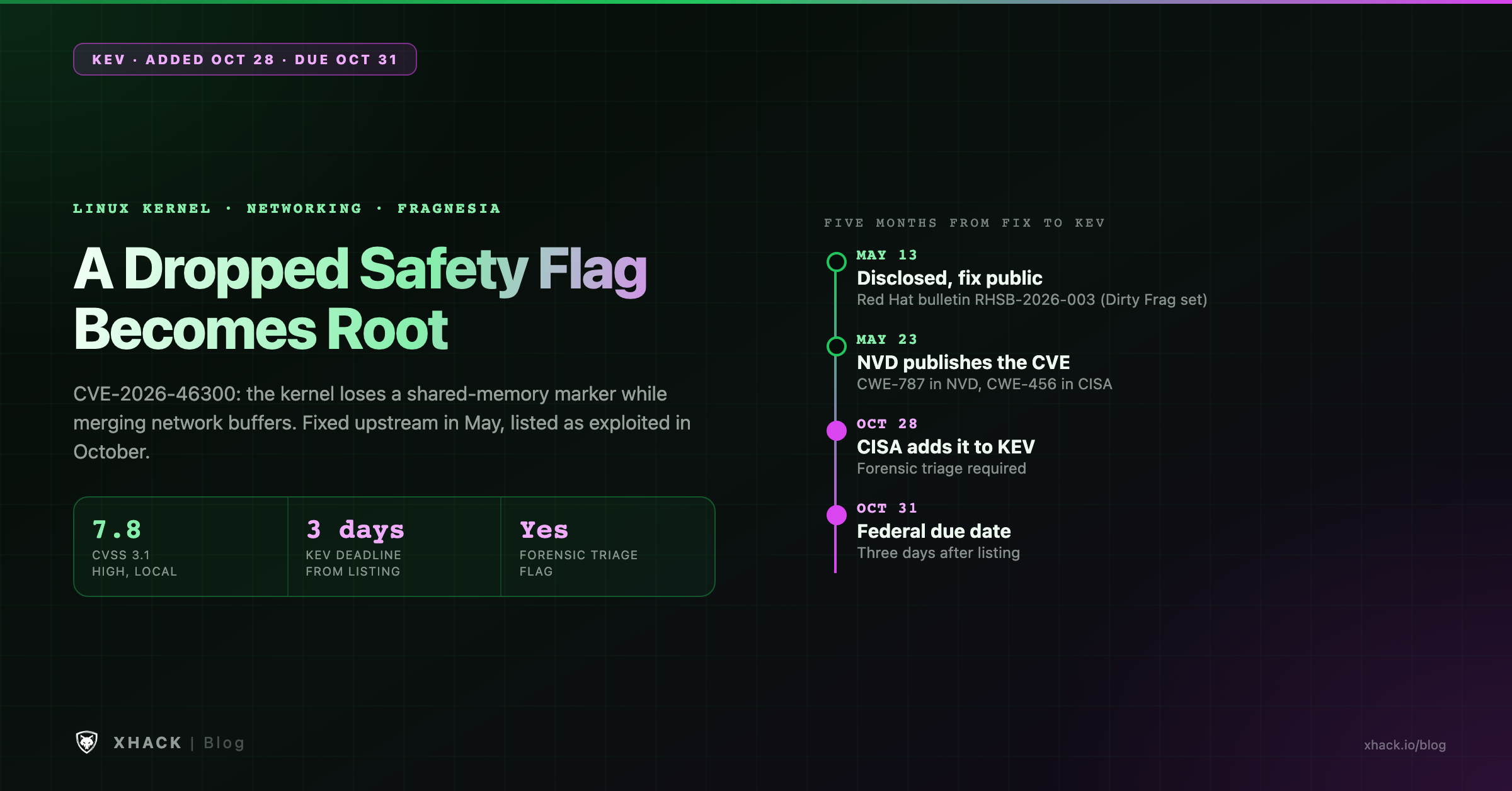Screen dimensions: 1512x791
Task: Click CWE-787 in NVD description
Action: (985, 384)
